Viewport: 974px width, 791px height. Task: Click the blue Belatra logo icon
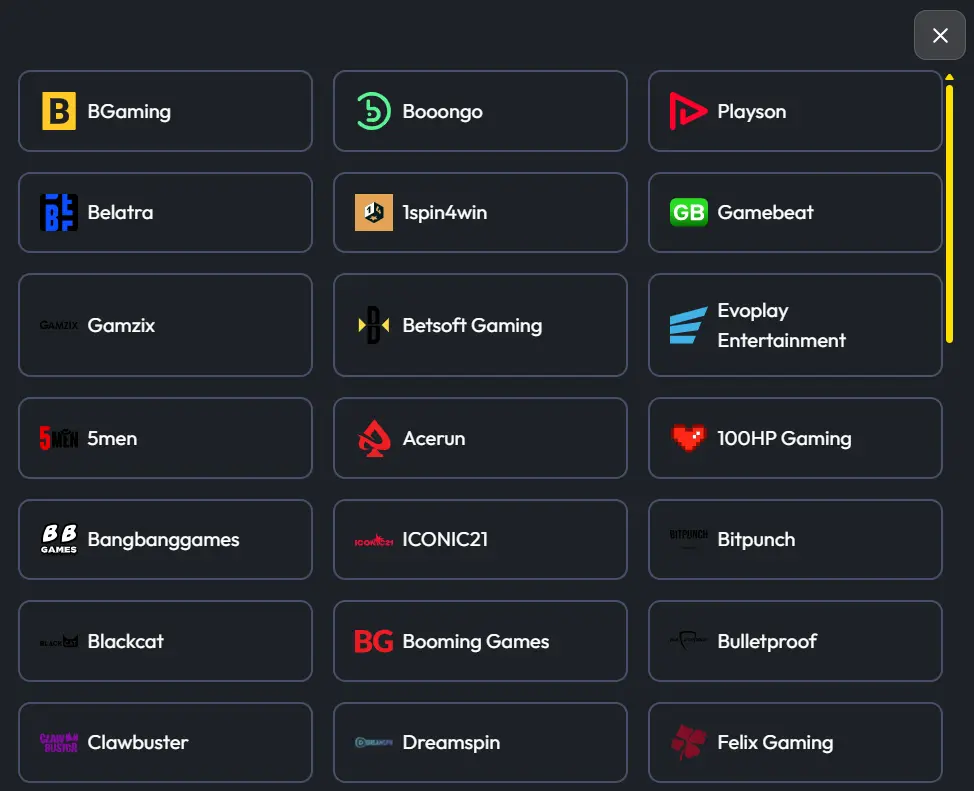pyautogui.click(x=59, y=213)
